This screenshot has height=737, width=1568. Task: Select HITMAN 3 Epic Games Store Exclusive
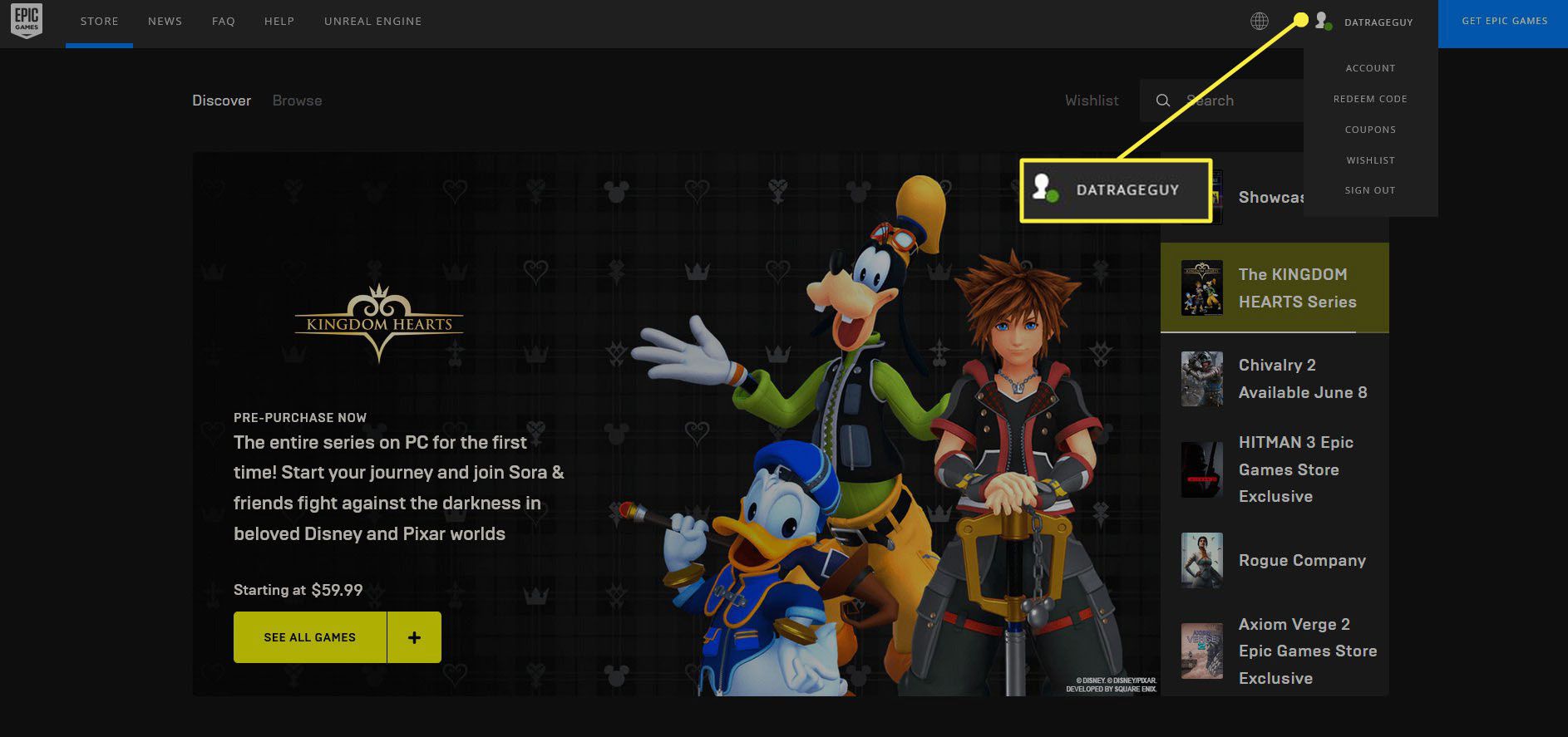click(x=1275, y=469)
